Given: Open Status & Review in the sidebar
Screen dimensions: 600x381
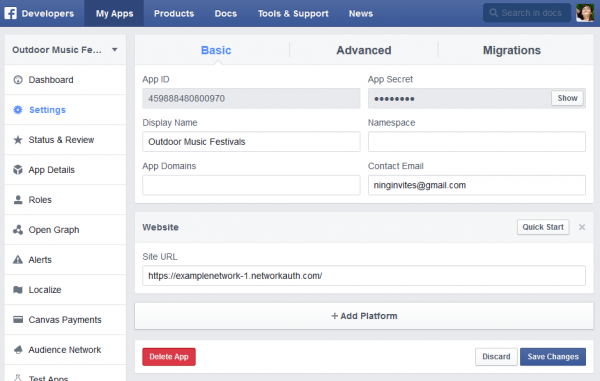Looking at the screenshot, I should tap(65, 140).
